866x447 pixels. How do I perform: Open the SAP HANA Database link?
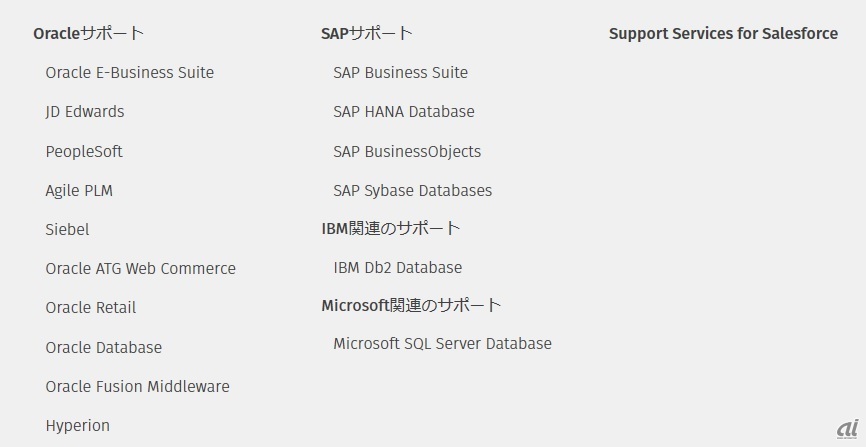click(x=403, y=112)
